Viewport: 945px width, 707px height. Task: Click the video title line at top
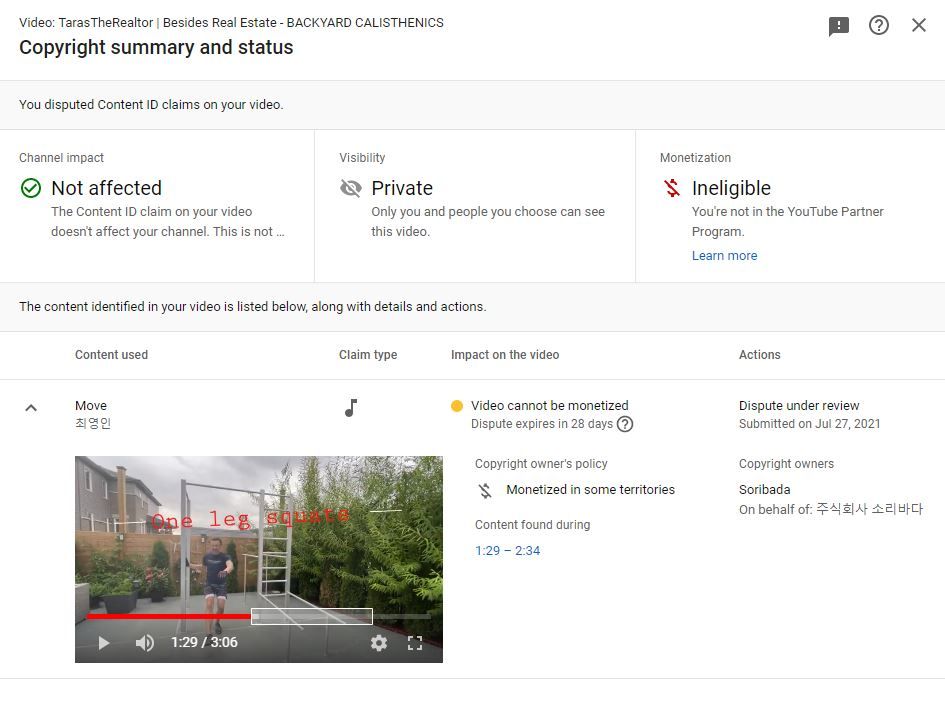click(231, 23)
